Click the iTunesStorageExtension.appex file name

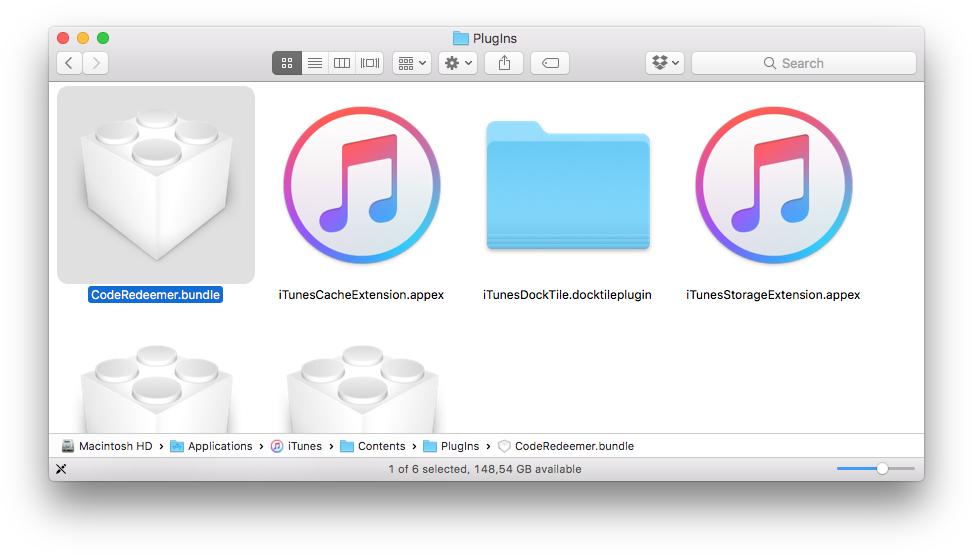(773, 295)
